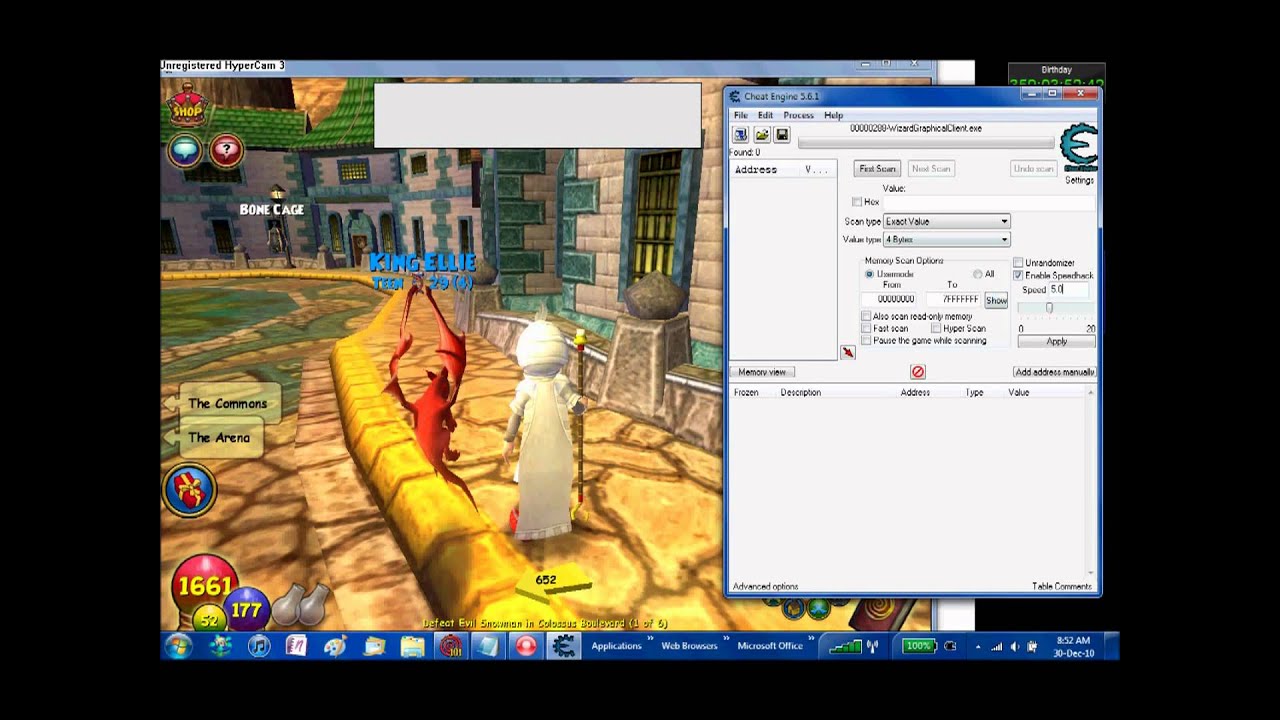1280x720 pixels.
Task: Select the All radio button
Action: [x=978, y=274]
